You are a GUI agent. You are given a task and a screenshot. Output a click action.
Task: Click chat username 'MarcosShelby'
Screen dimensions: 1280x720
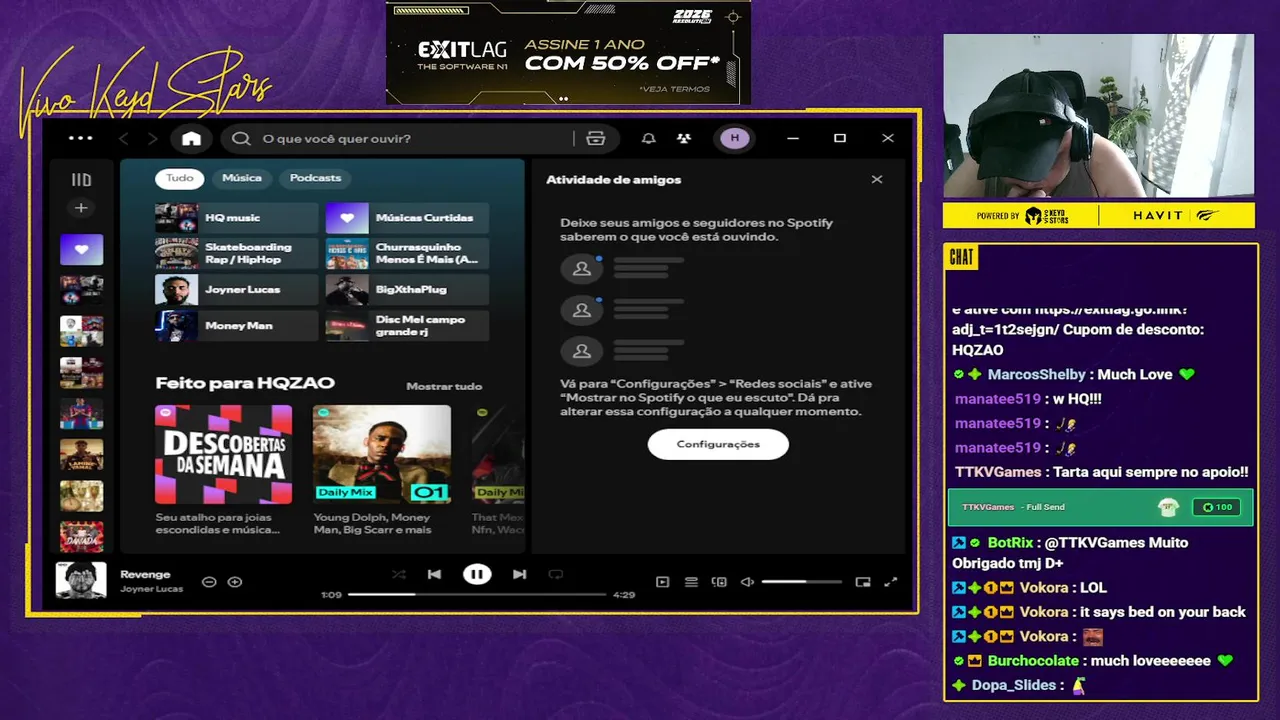click(x=1036, y=375)
